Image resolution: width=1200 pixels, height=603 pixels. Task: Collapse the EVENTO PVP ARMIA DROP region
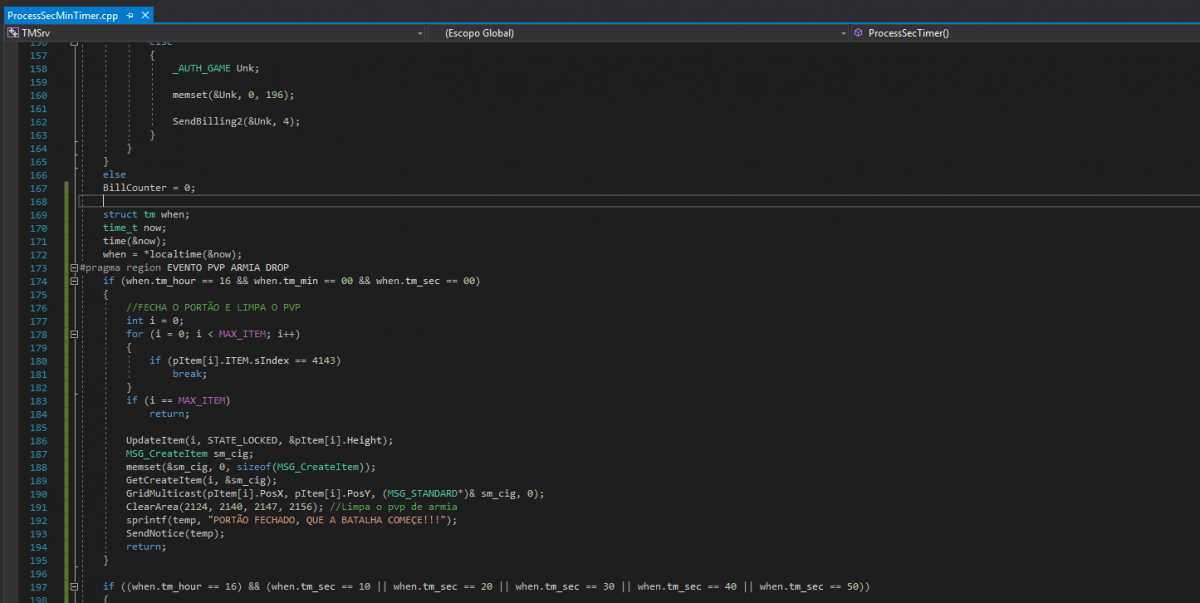pyautogui.click(x=75, y=269)
